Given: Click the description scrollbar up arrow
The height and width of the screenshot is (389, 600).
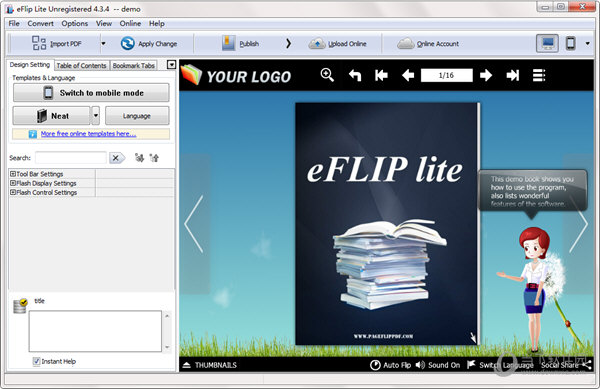Looking at the screenshot, I should click(167, 316).
